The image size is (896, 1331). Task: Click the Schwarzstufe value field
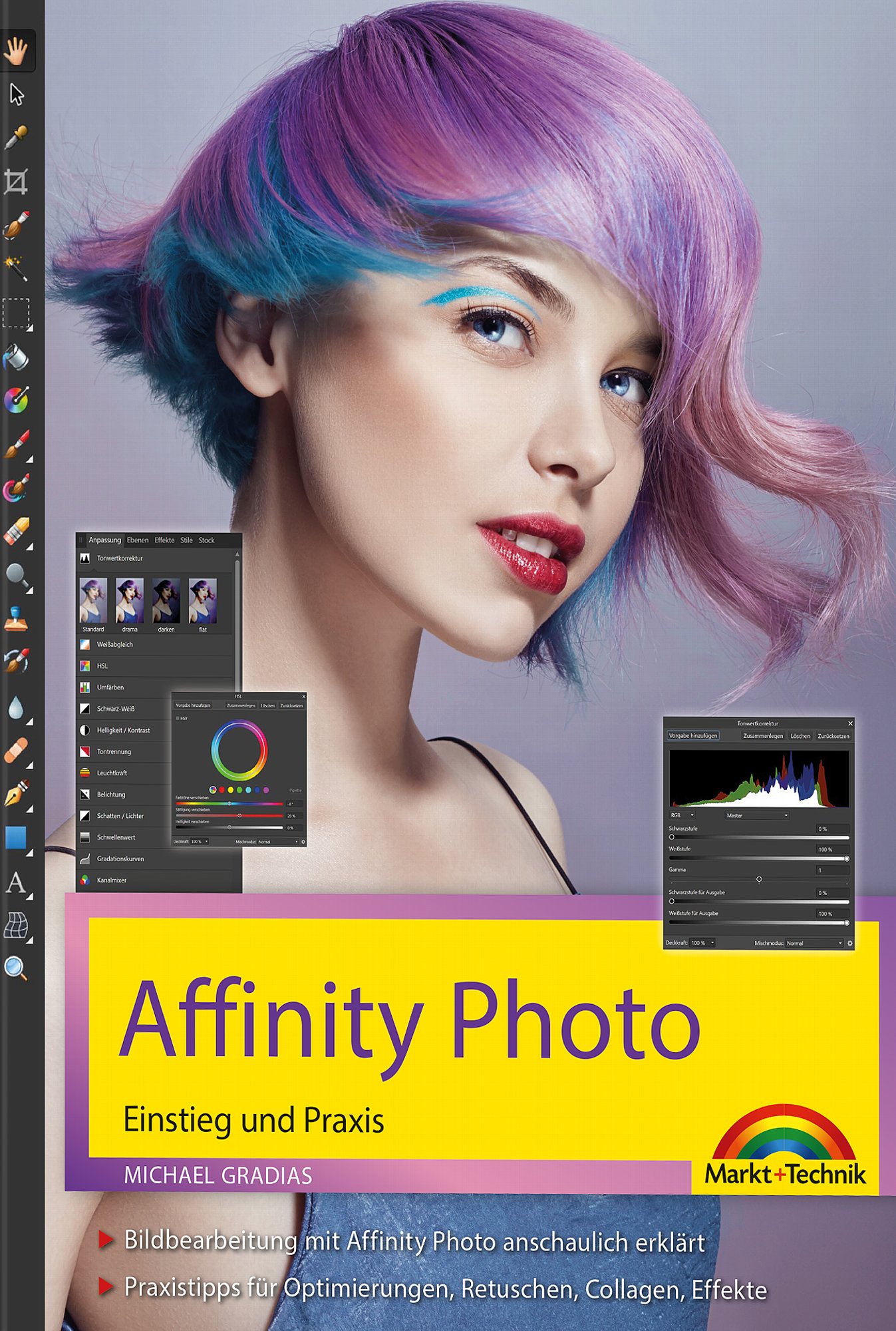(x=833, y=829)
